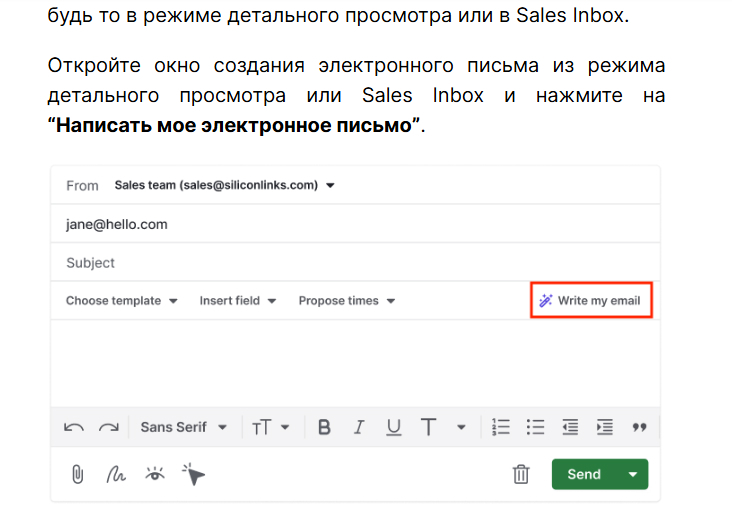Click the text color T icon
Viewport: 732px width, 524px height.
(x=428, y=427)
